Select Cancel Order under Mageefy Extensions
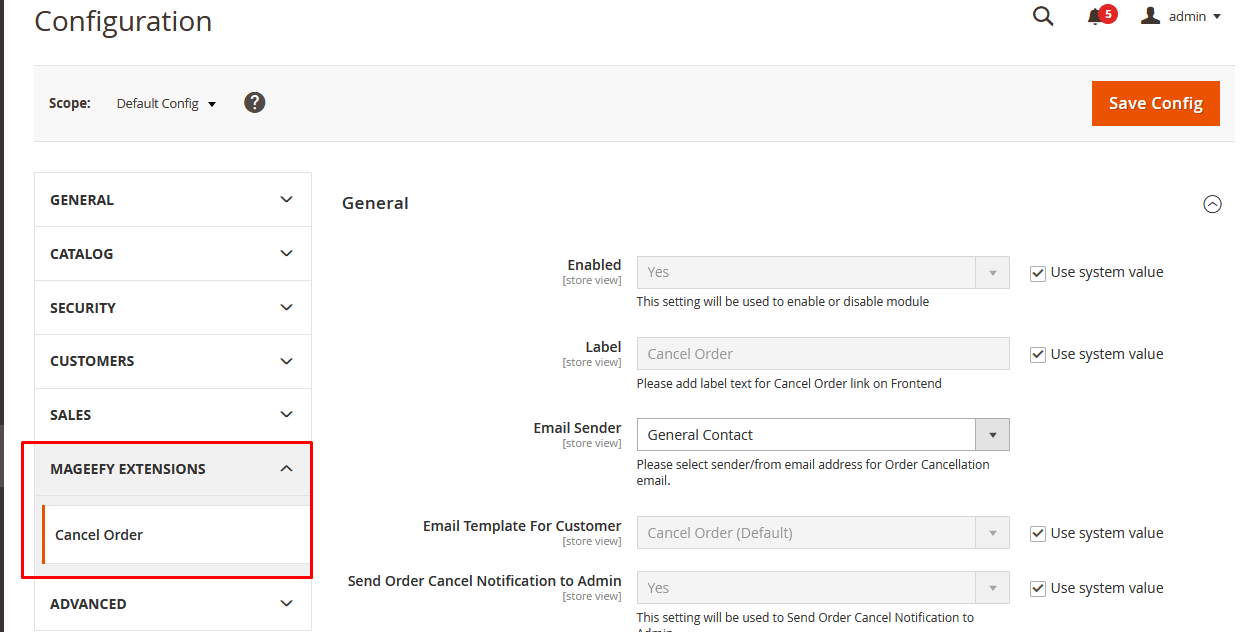This screenshot has height=632, width=1254. point(99,535)
